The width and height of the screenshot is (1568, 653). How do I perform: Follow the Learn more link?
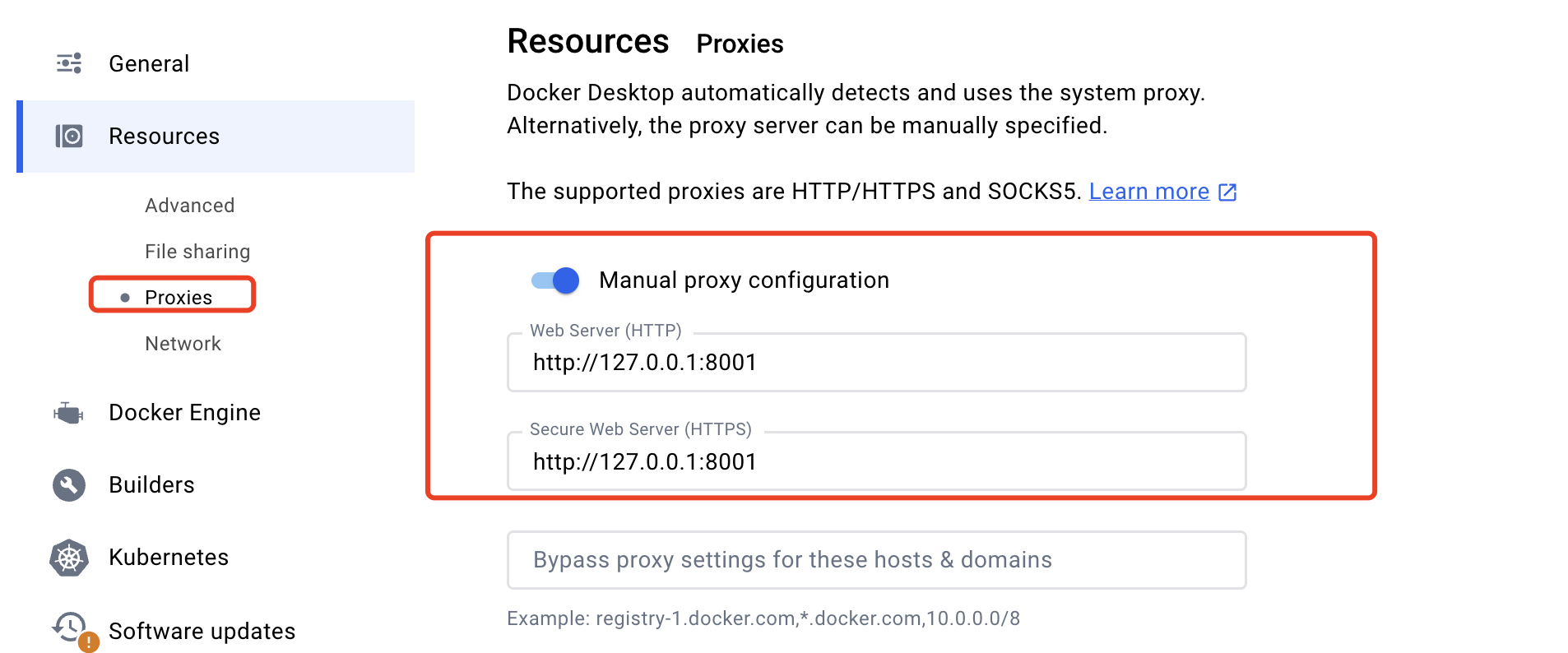(1148, 192)
